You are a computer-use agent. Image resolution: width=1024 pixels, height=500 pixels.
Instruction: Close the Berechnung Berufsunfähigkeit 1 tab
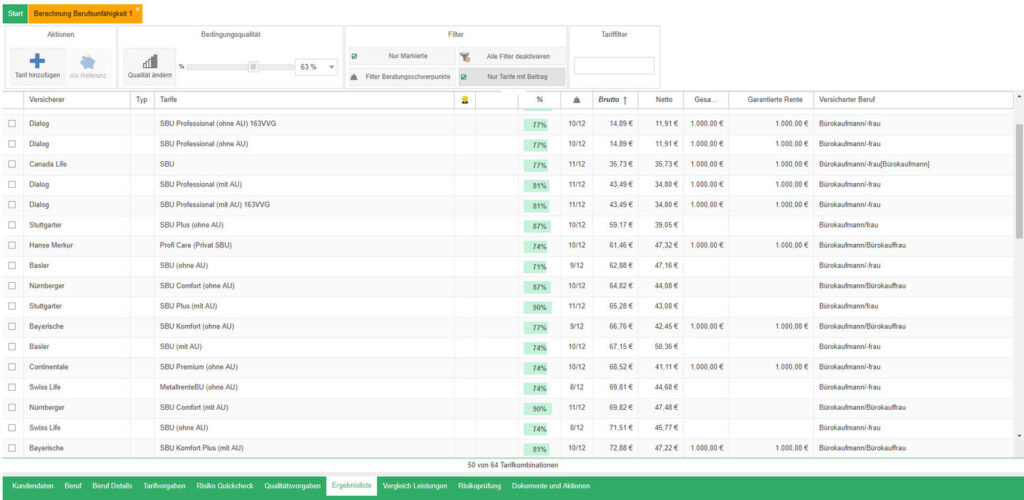point(138,8)
